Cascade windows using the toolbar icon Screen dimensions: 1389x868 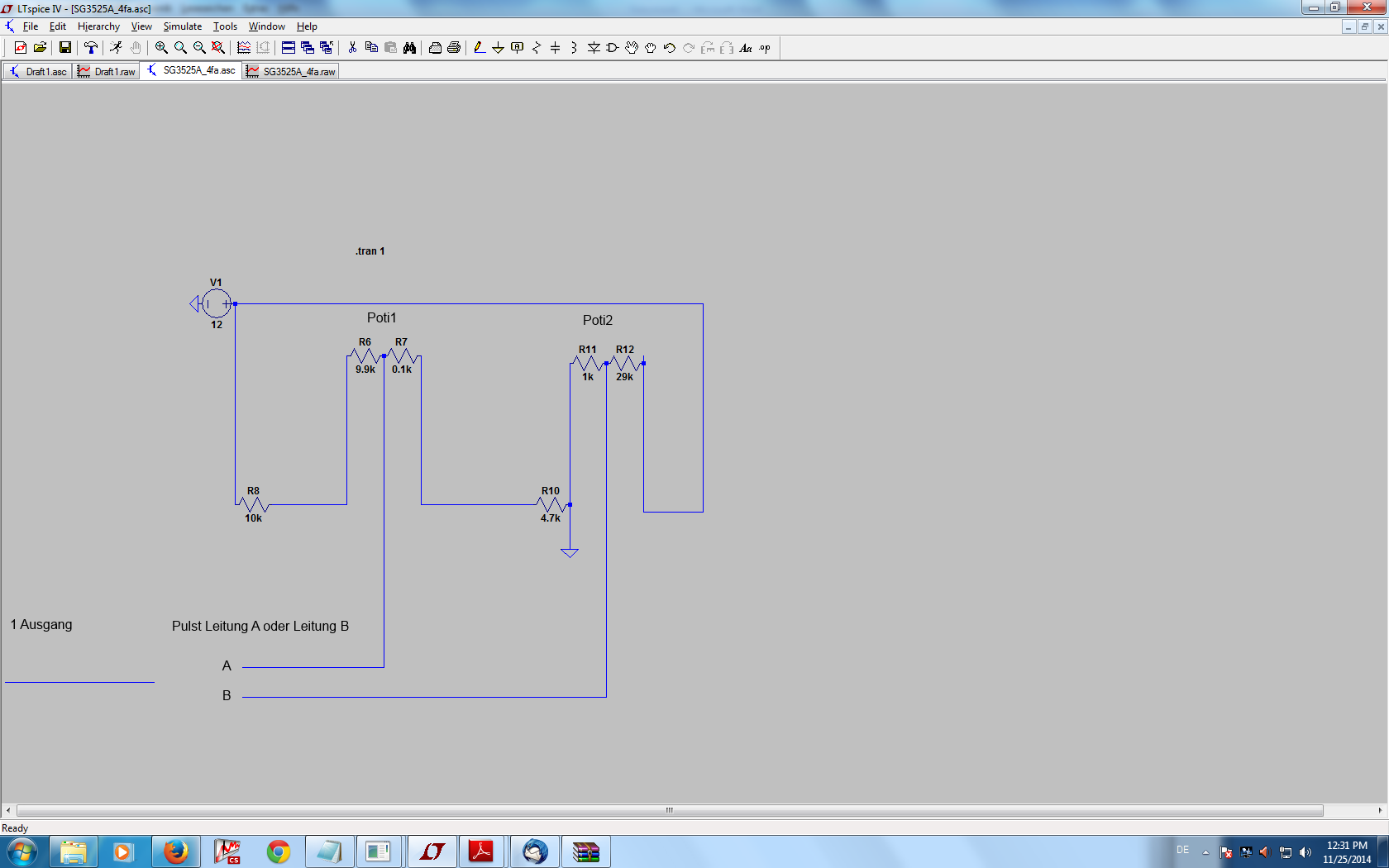coord(308,48)
